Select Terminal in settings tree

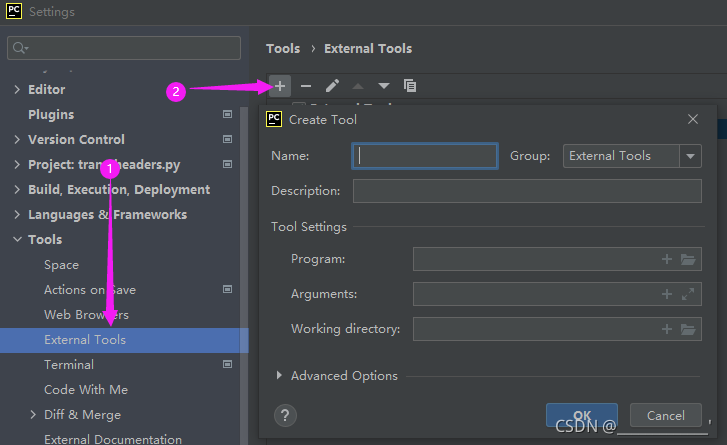coord(69,365)
